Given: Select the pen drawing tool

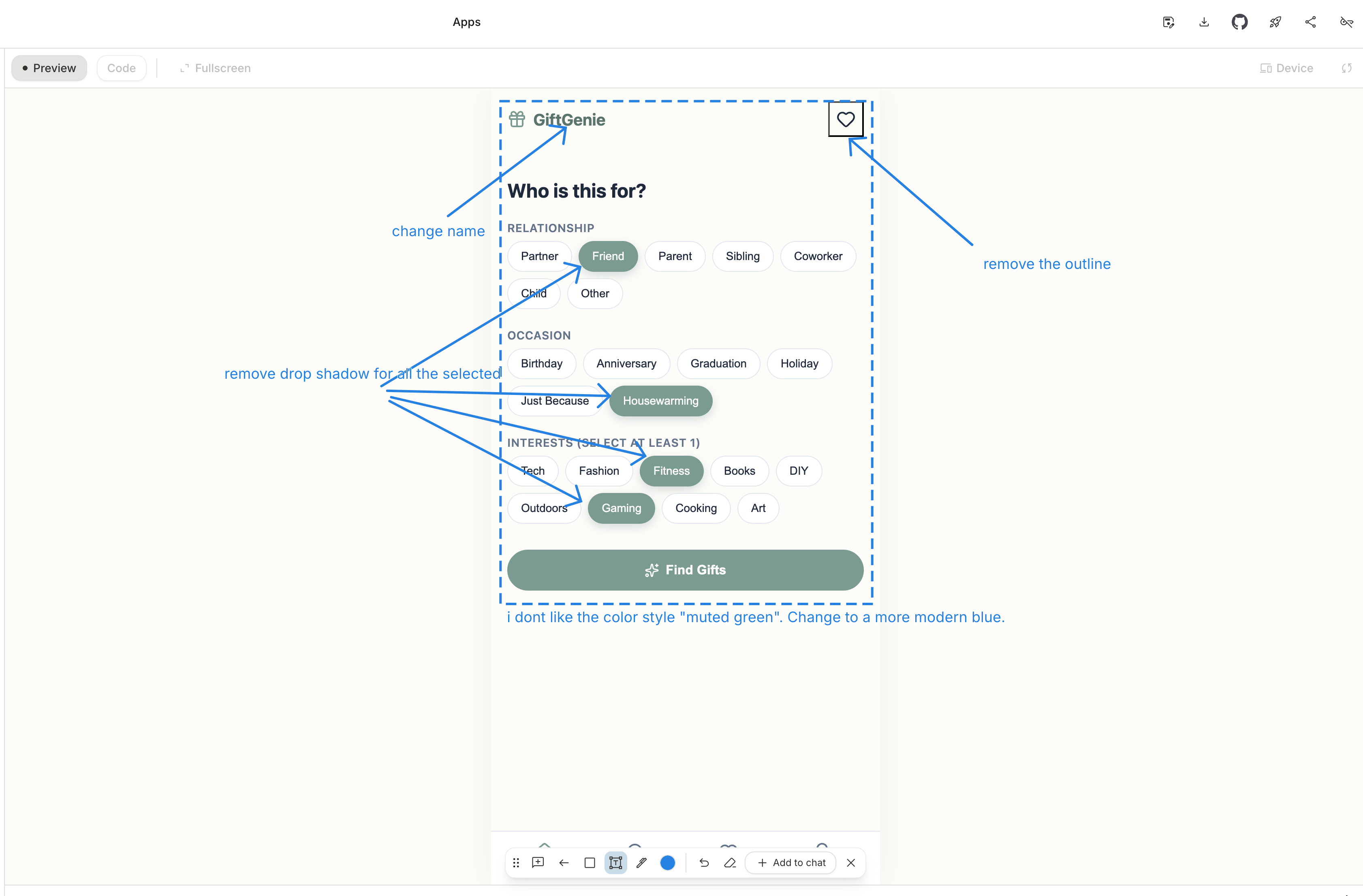Looking at the screenshot, I should click(x=641, y=863).
